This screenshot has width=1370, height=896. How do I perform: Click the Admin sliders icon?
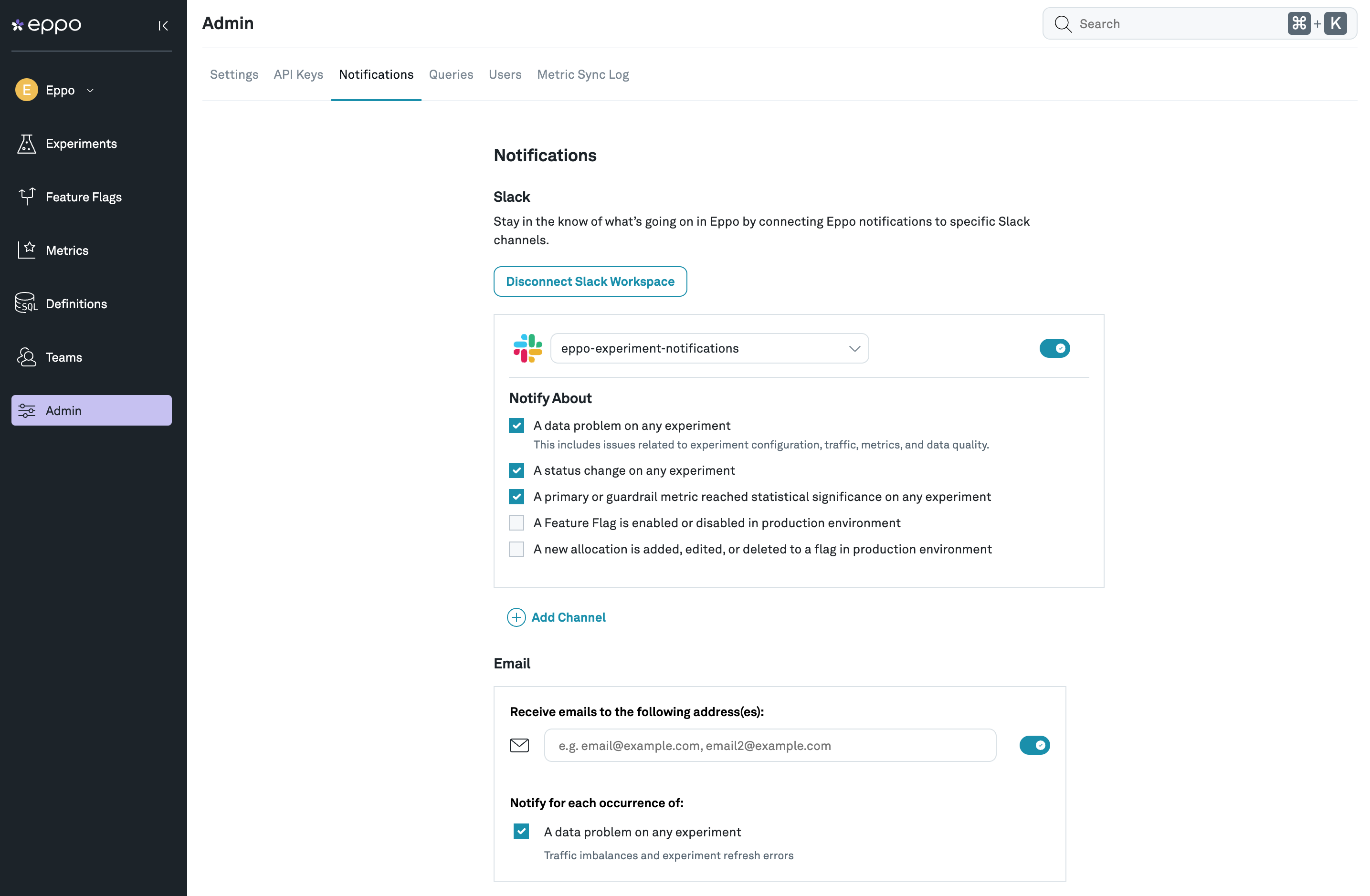tap(26, 410)
